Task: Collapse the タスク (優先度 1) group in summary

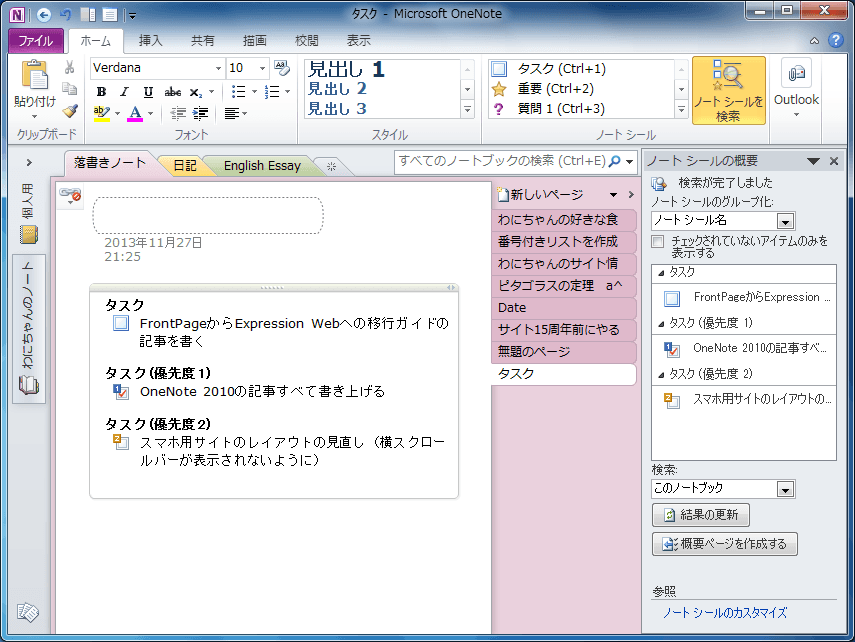Action: pyautogui.click(x=661, y=324)
